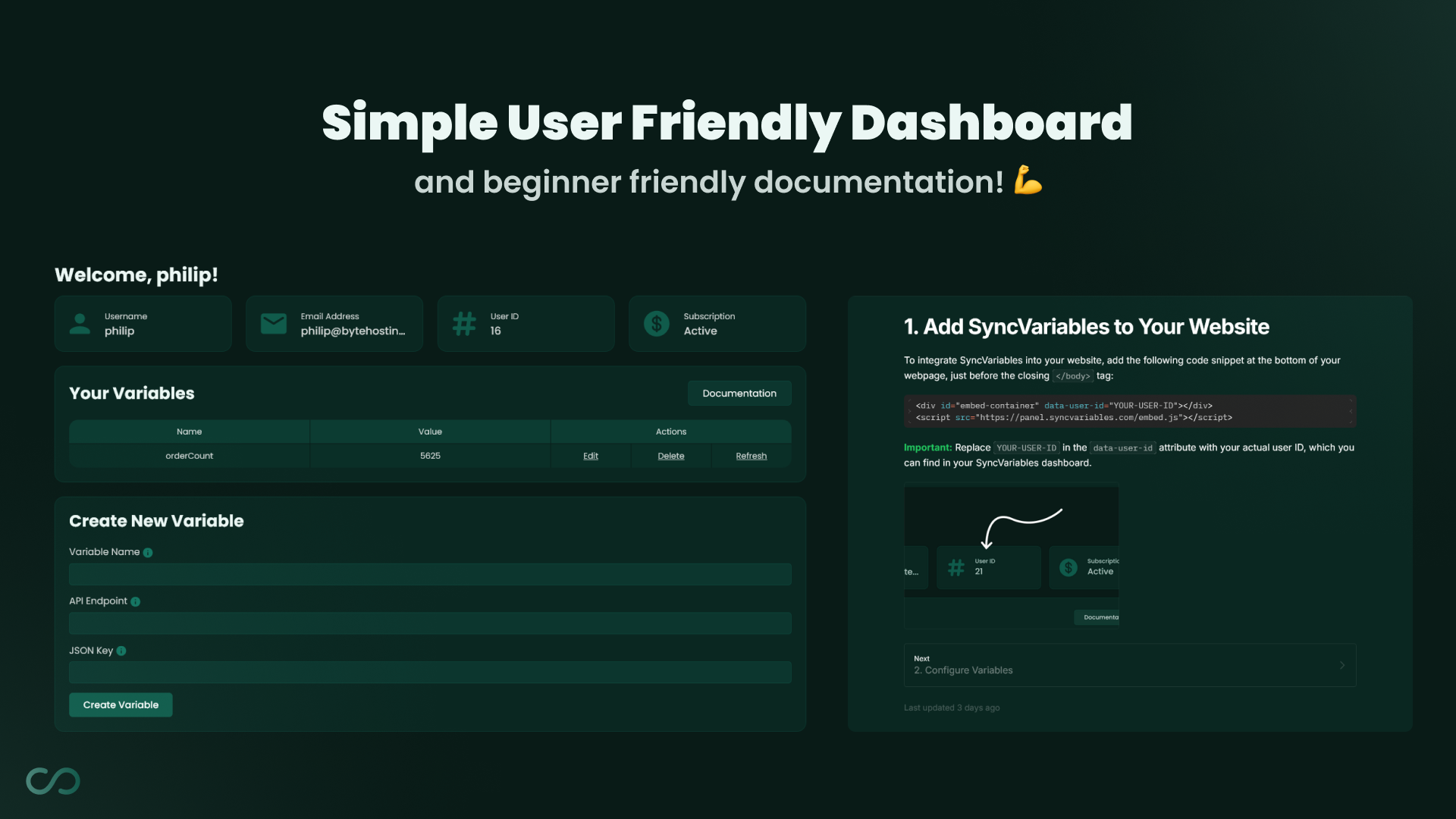
Task: Click the Variable Name info icon
Action: coord(148,553)
